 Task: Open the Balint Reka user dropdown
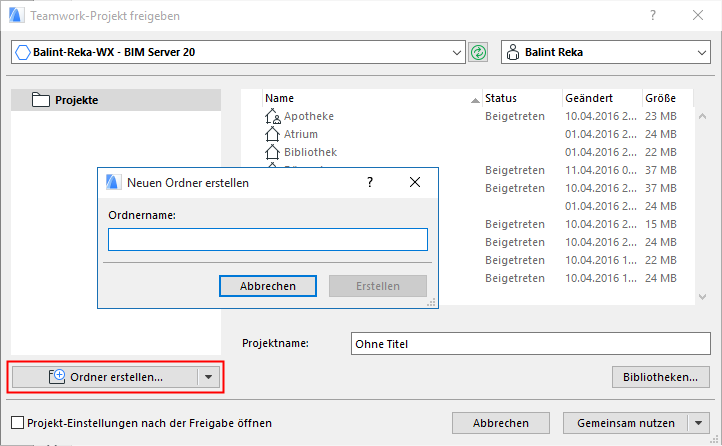699,52
